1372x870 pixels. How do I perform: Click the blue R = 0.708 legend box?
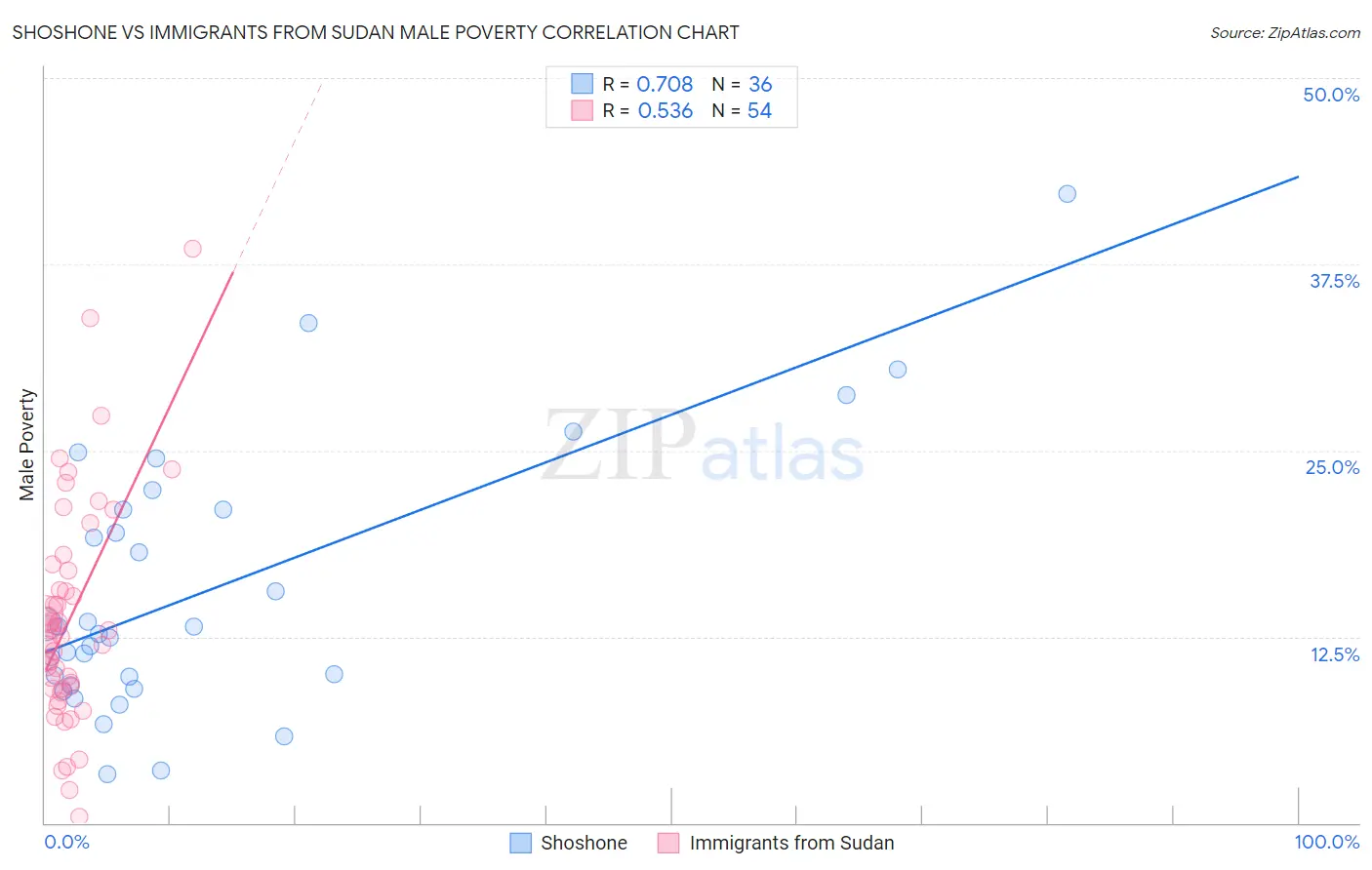(x=582, y=84)
